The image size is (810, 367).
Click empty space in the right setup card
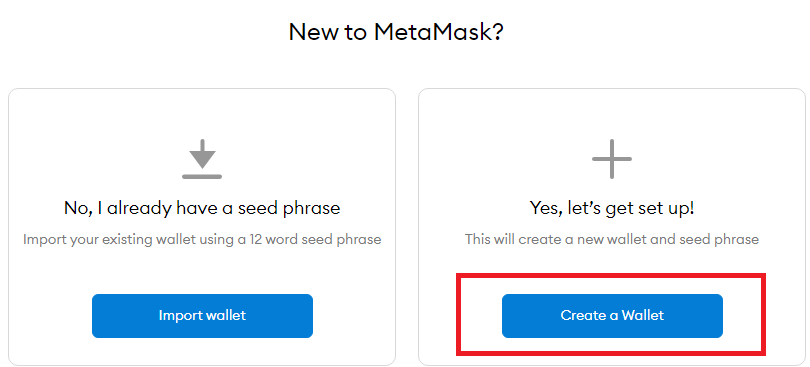pyautogui.click(x=612, y=116)
